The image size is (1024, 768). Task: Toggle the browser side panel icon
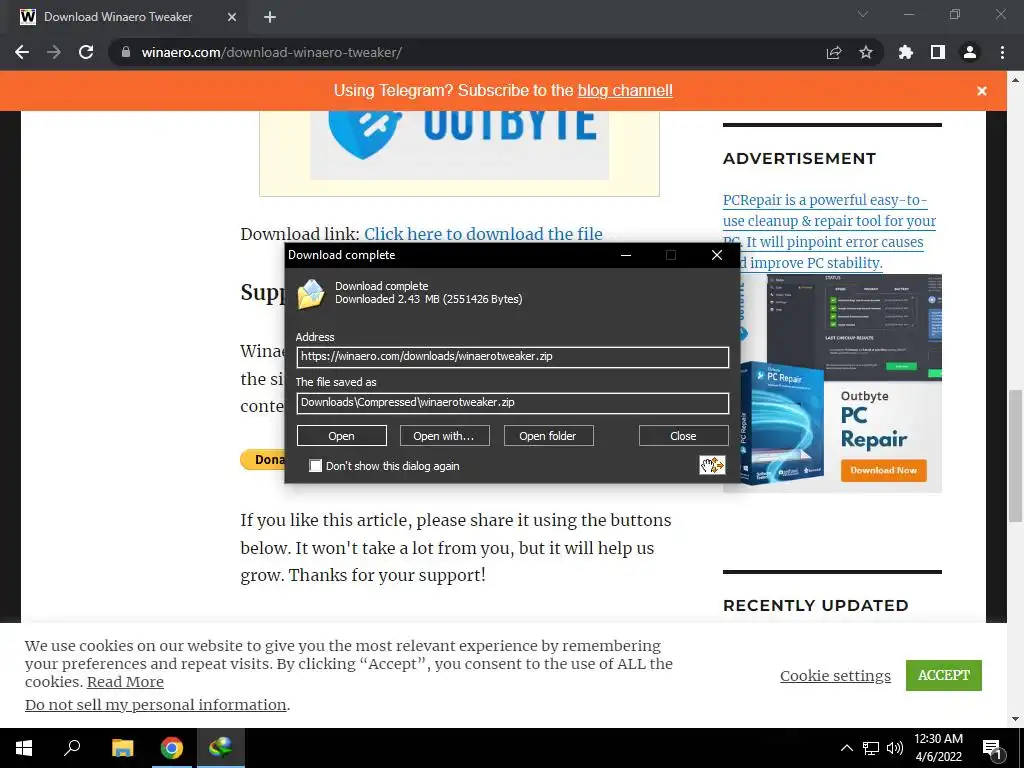point(938,52)
